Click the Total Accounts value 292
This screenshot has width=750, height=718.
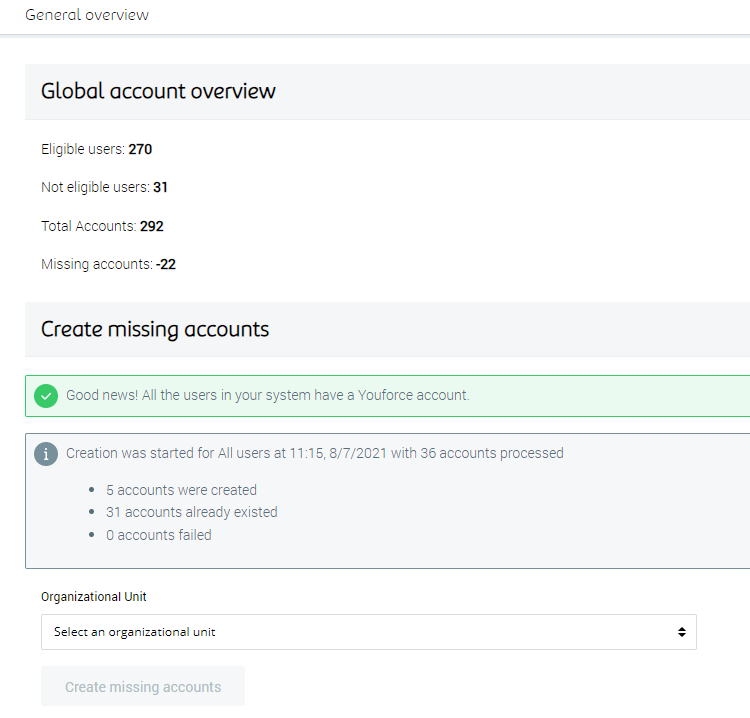[x=152, y=227]
